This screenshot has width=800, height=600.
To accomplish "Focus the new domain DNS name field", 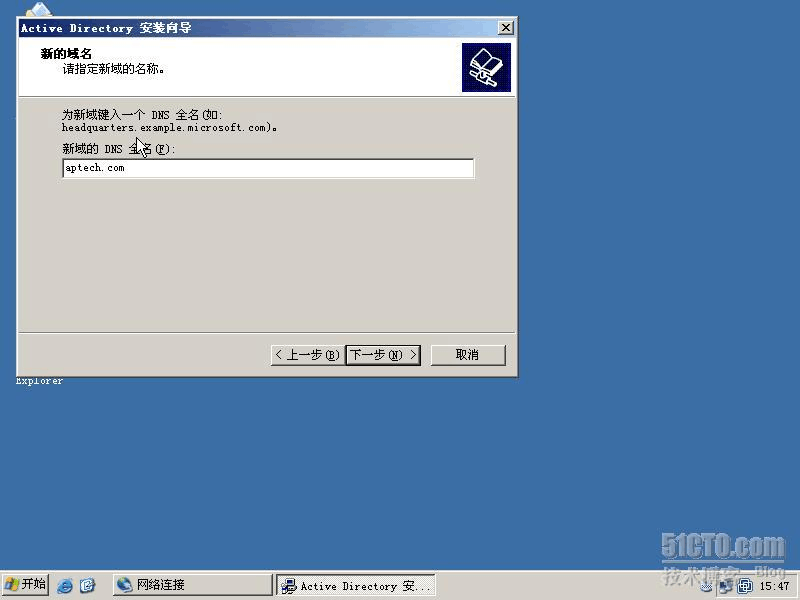I will [267, 168].
